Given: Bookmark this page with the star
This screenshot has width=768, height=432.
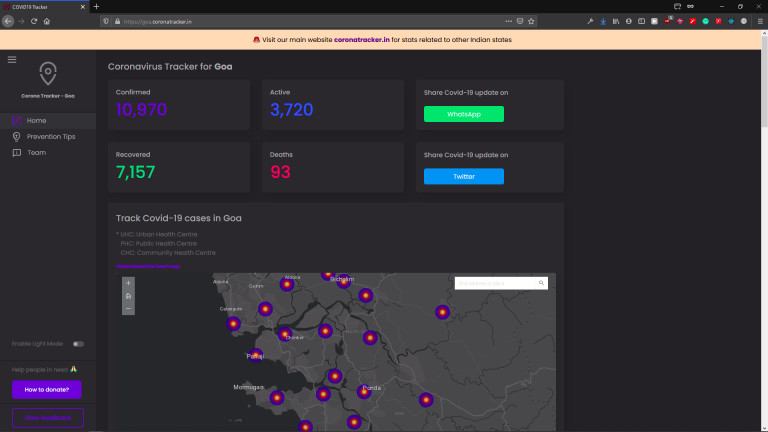Looking at the screenshot, I should [531, 21].
